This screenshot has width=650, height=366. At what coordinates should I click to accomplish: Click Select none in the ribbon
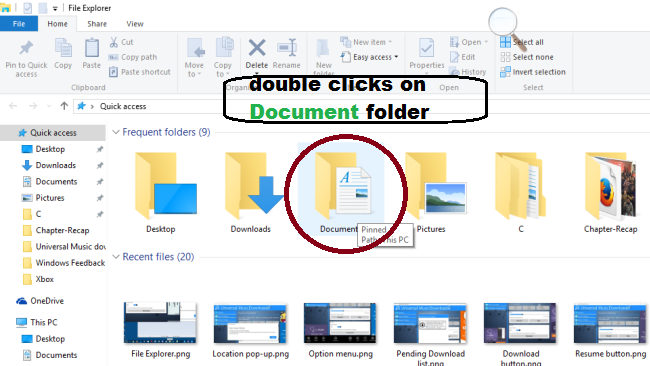pyautogui.click(x=527, y=57)
